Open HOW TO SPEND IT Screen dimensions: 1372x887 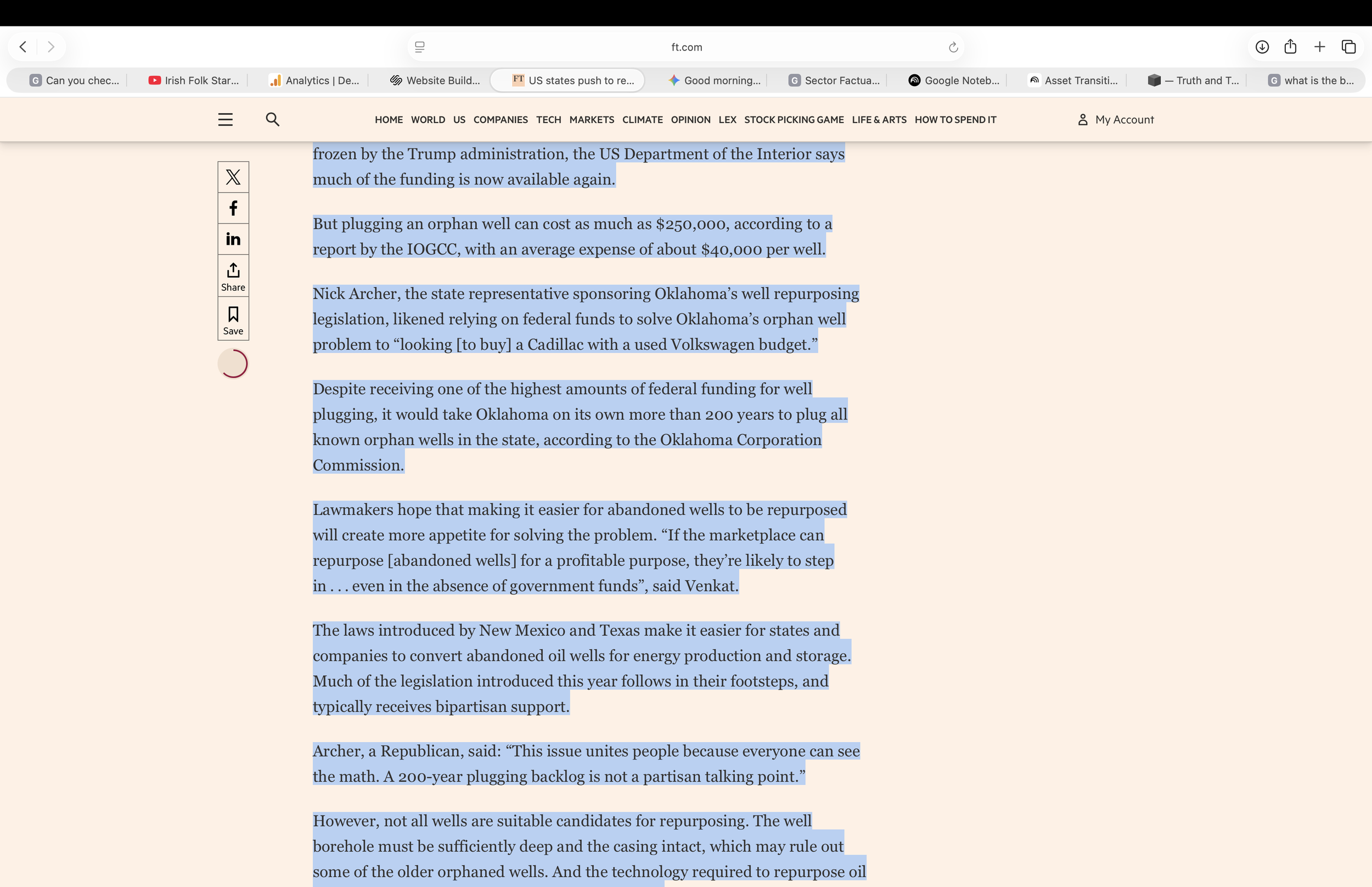955,120
